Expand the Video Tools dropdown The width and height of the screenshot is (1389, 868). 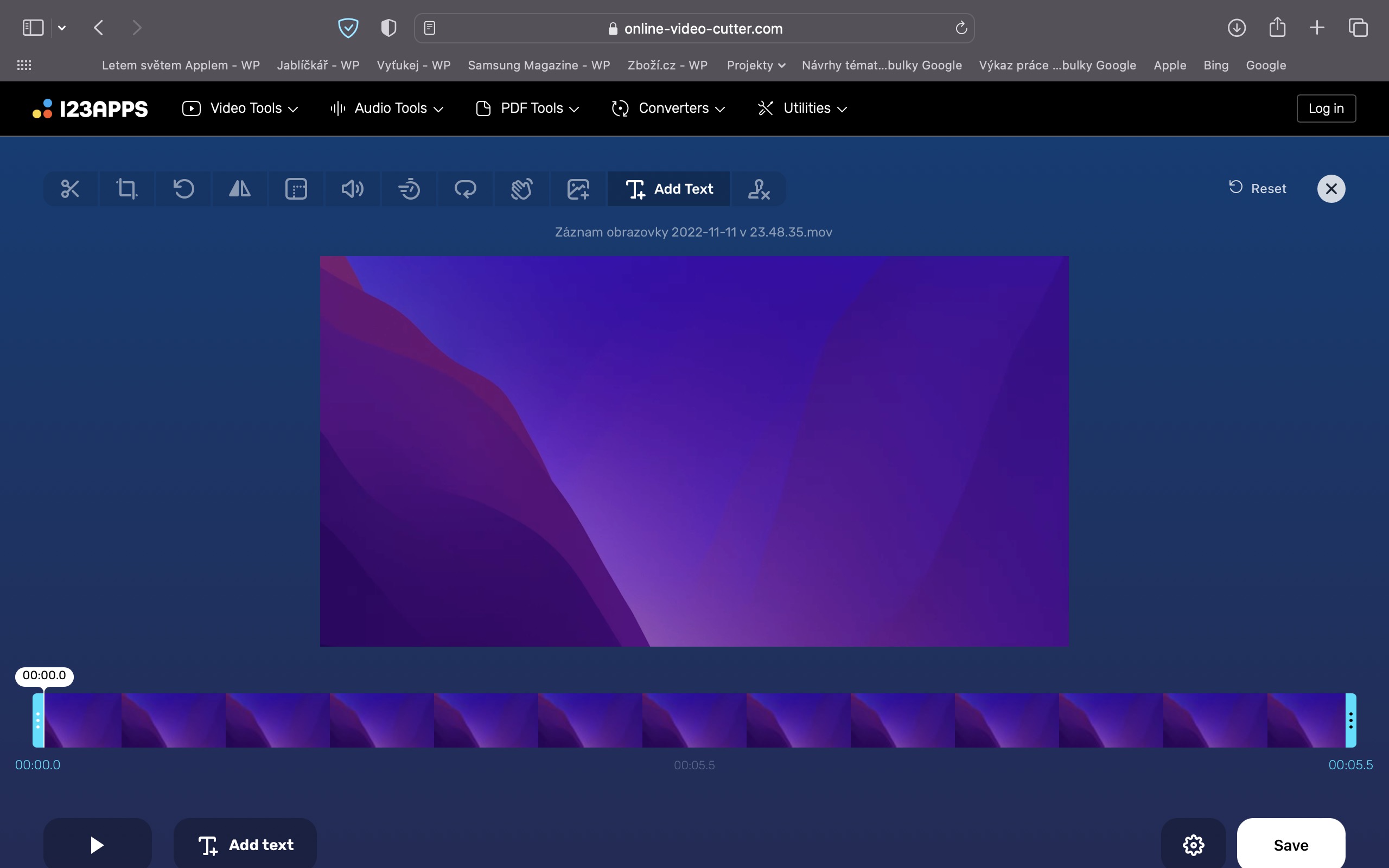pos(240,108)
